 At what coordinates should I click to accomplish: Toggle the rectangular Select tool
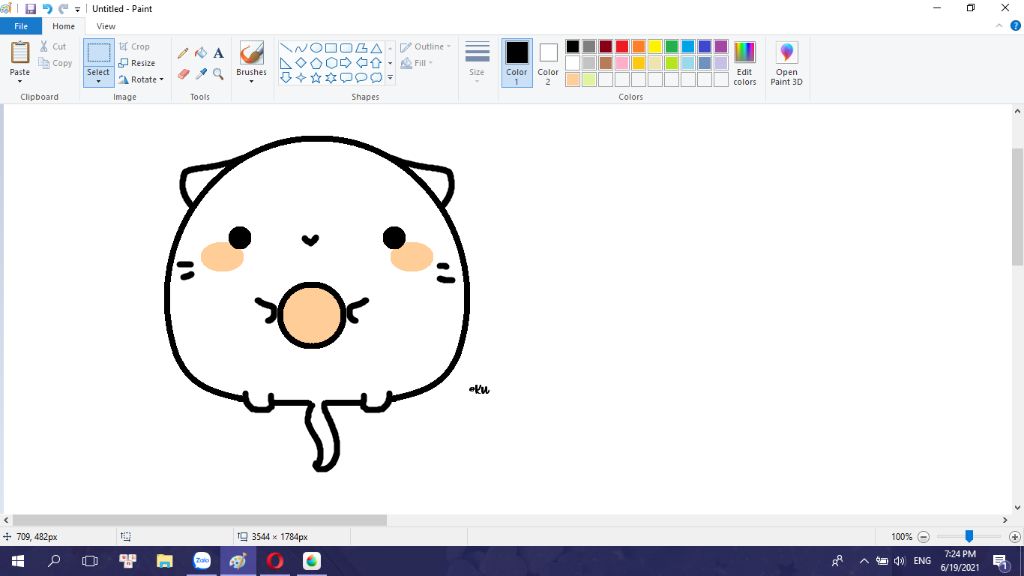[99, 54]
